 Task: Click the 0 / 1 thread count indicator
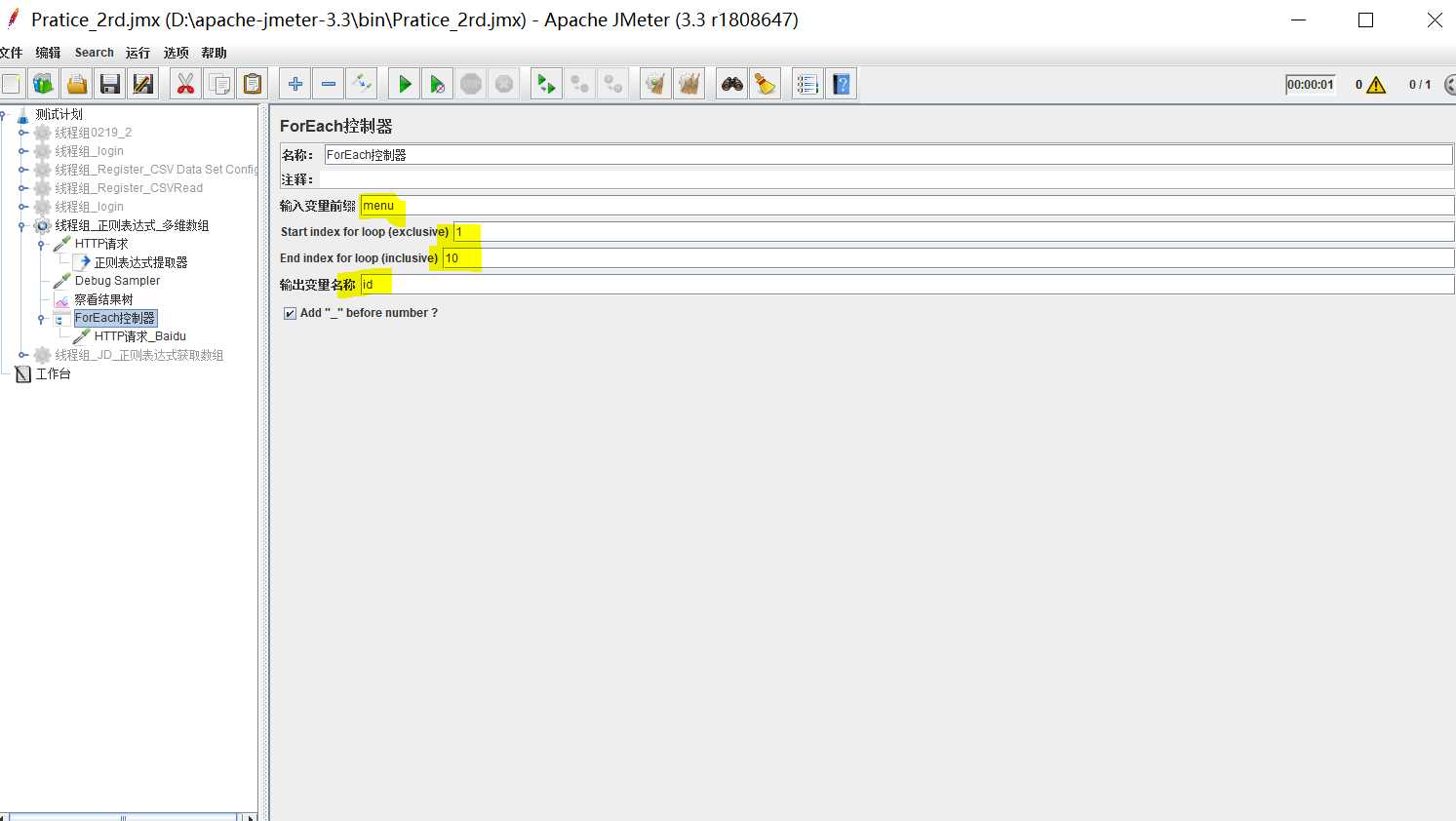click(x=1420, y=85)
